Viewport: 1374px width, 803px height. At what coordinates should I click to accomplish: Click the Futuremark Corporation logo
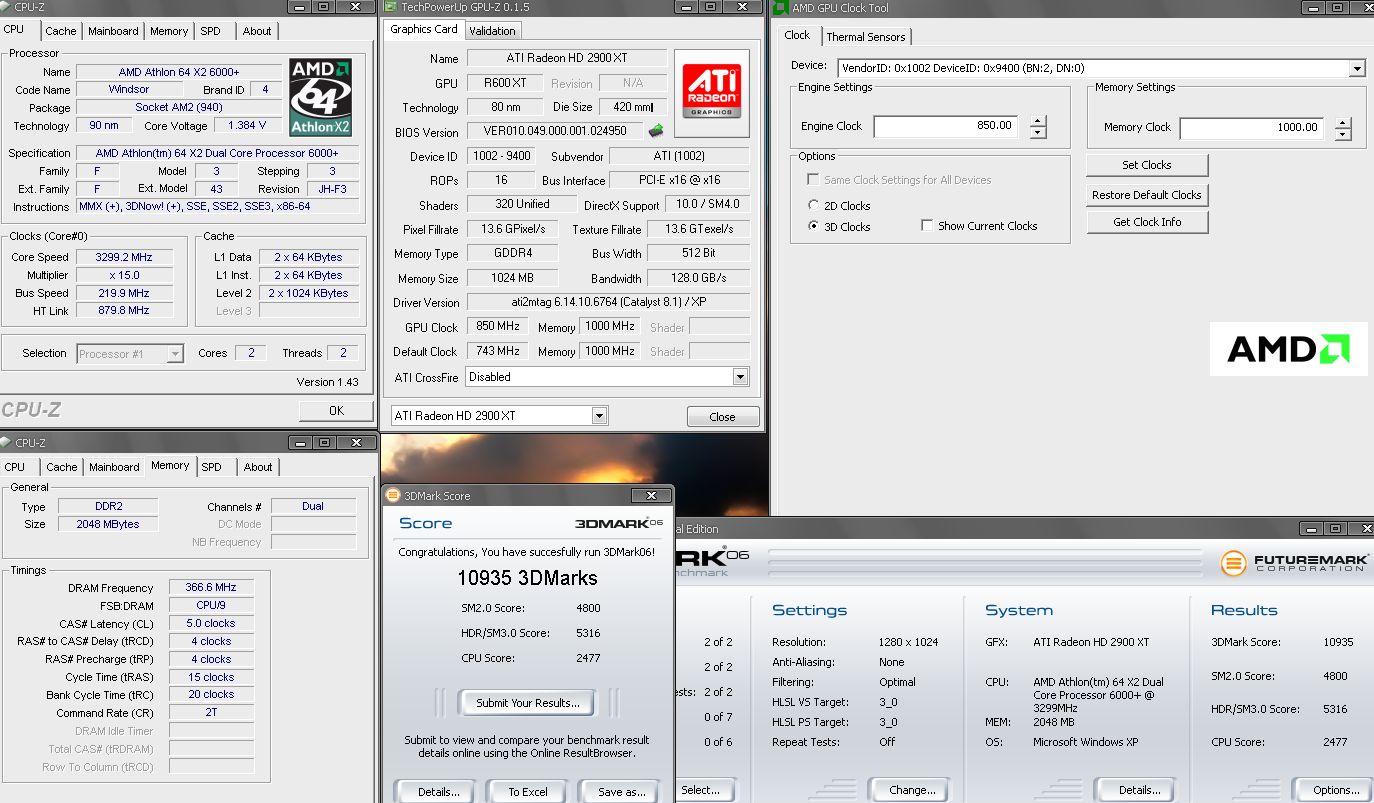pos(1295,563)
